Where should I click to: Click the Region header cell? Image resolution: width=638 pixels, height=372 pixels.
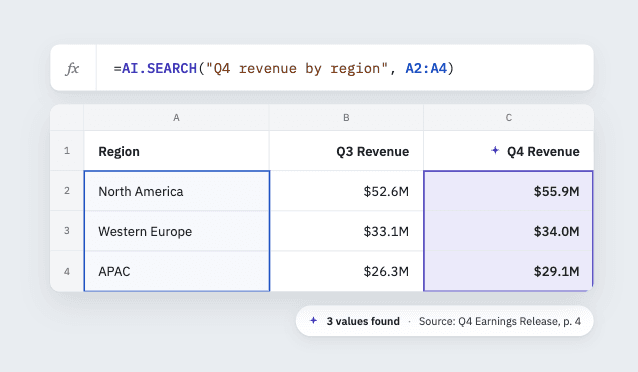[x=176, y=151]
